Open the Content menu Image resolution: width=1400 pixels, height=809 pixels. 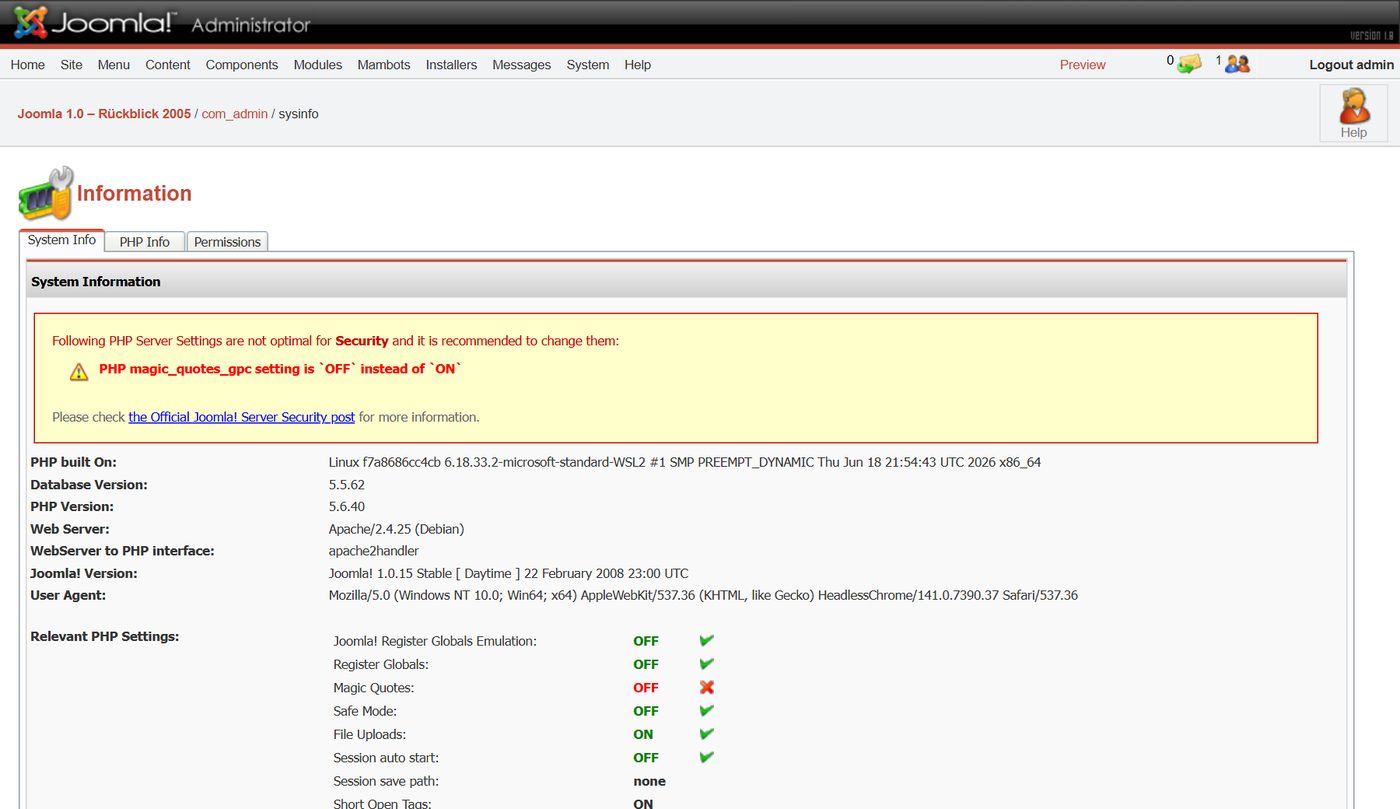click(x=168, y=65)
